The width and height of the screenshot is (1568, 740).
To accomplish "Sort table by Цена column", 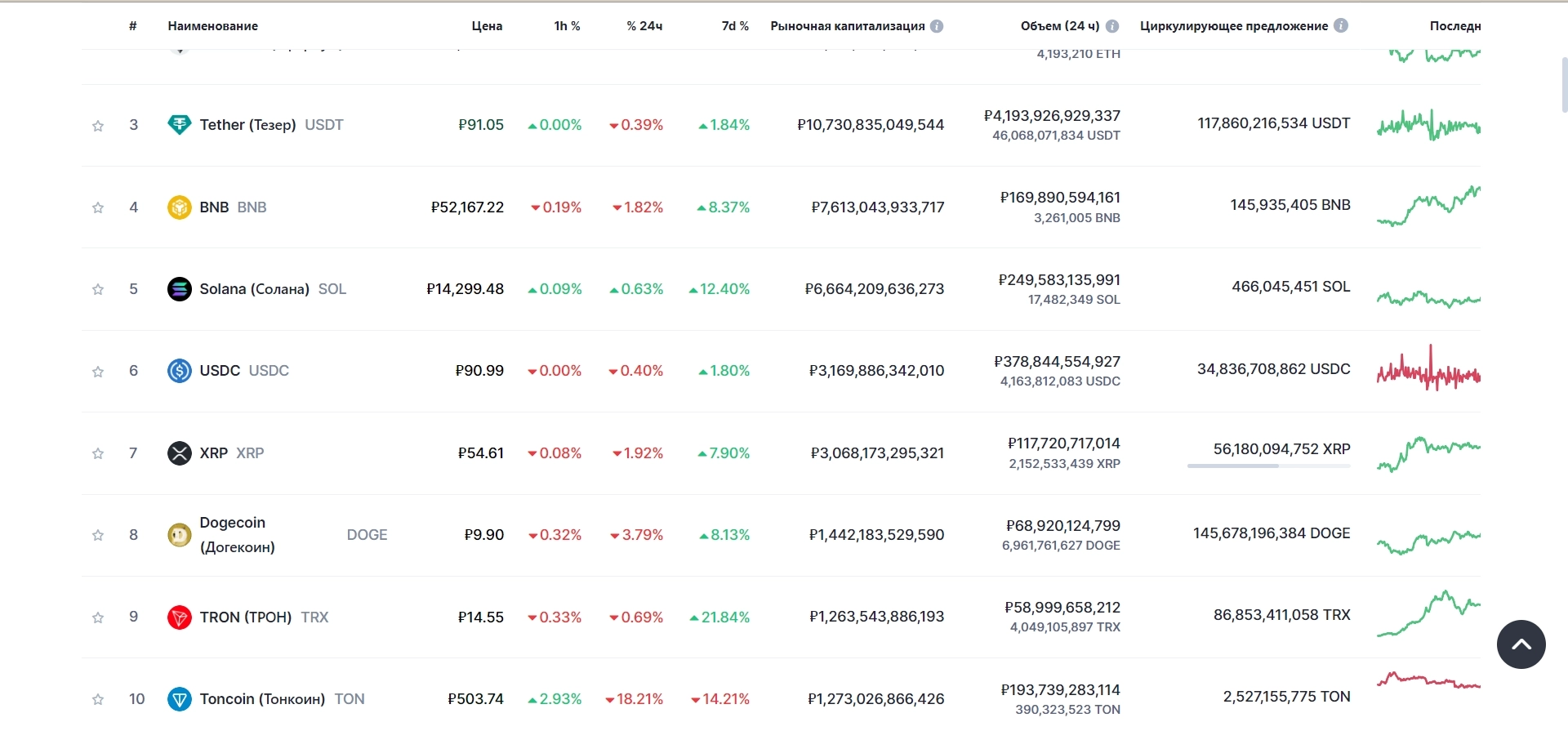I will click(487, 26).
